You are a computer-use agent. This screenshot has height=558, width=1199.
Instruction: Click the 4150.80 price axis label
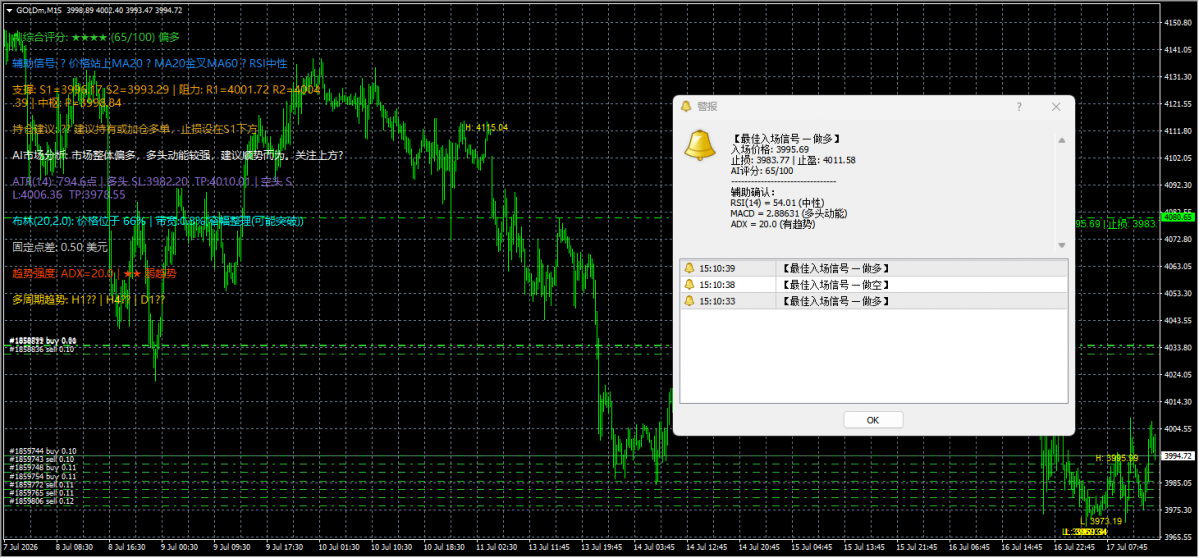click(1178, 23)
